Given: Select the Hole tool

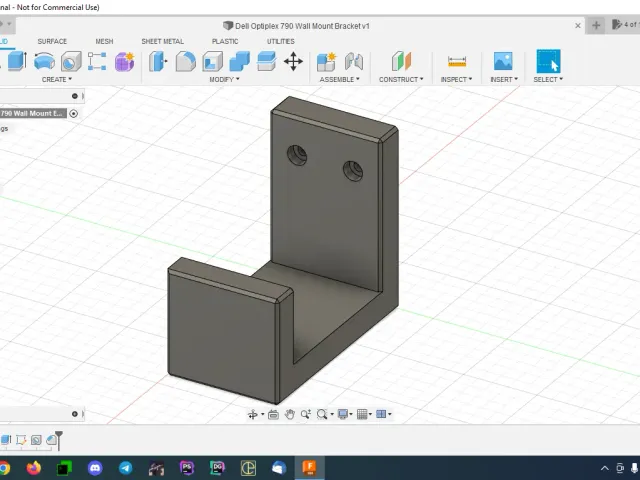Looking at the screenshot, I should pos(71,62).
